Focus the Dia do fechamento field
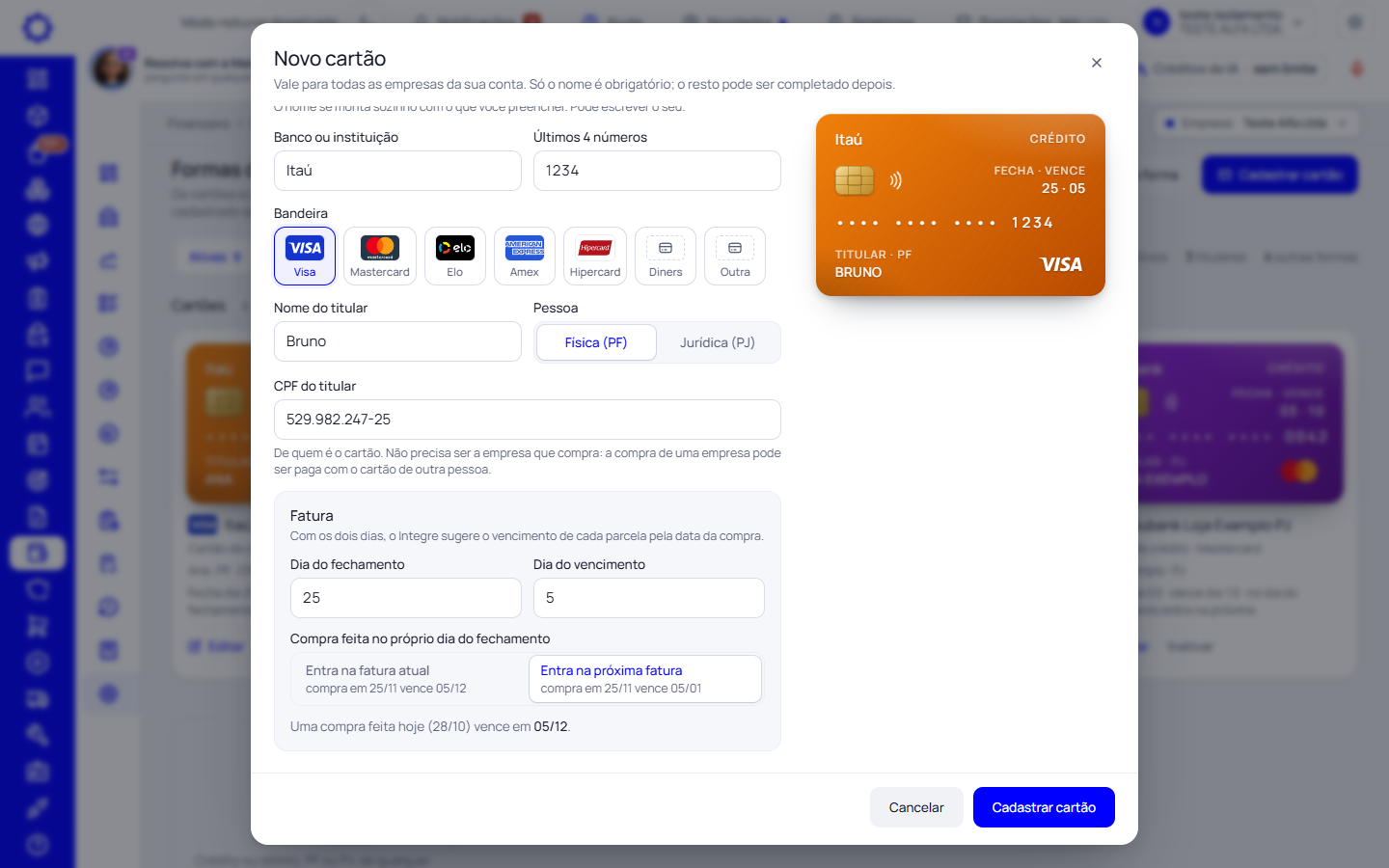1389x868 pixels. (x=406, y=598)
